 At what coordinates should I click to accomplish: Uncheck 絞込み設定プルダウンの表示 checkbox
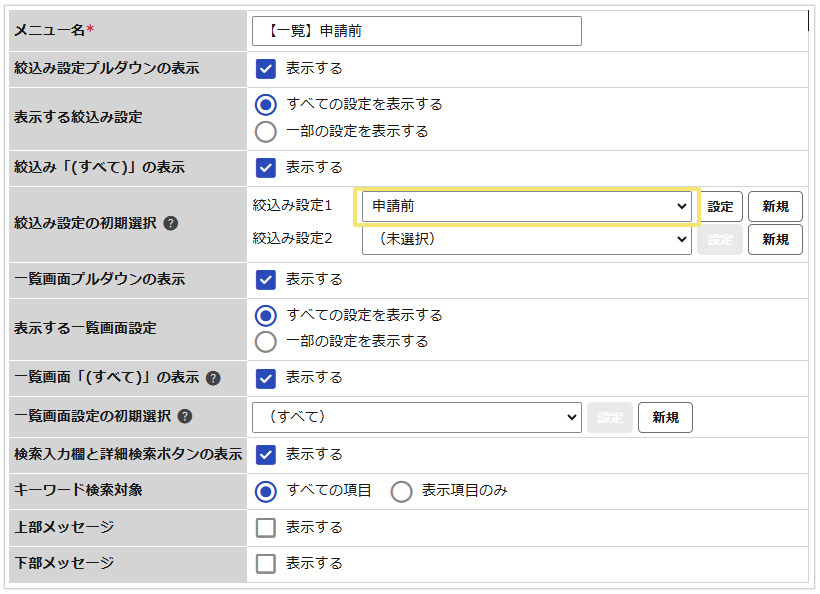coord(266,68)
